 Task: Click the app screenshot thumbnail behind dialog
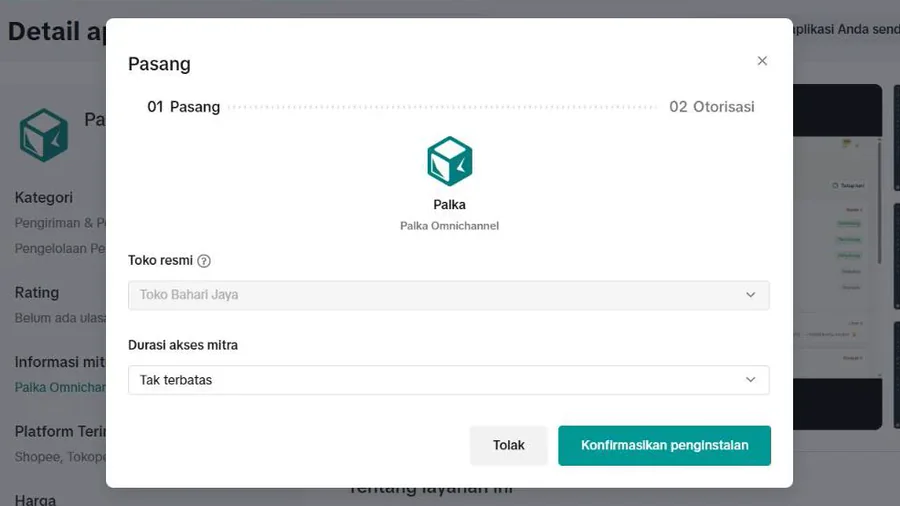point(837,257)
